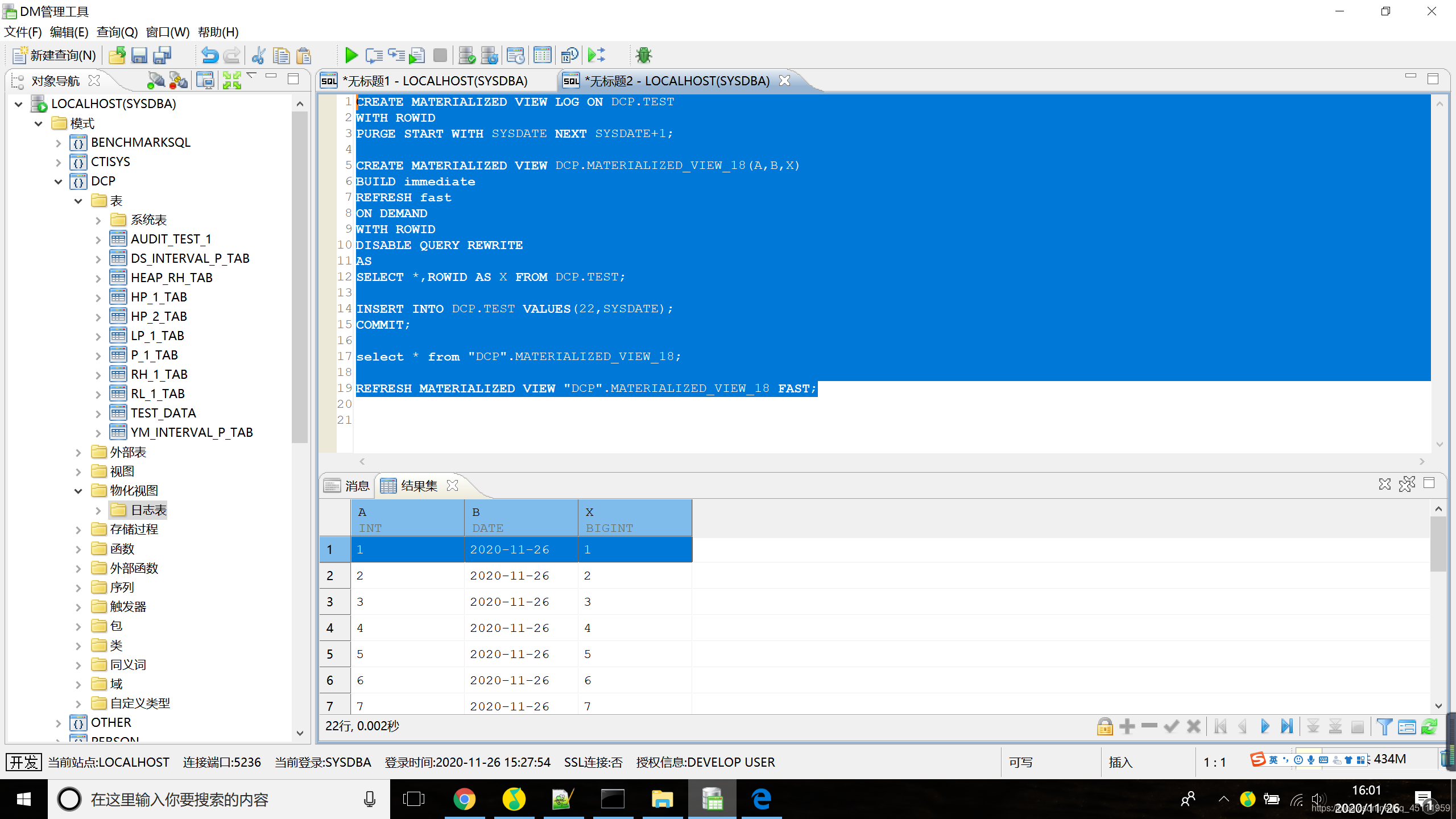Click the green refresh icon in results toolbar
This screenshot has height=819, width=1456.
(1429, 726)
